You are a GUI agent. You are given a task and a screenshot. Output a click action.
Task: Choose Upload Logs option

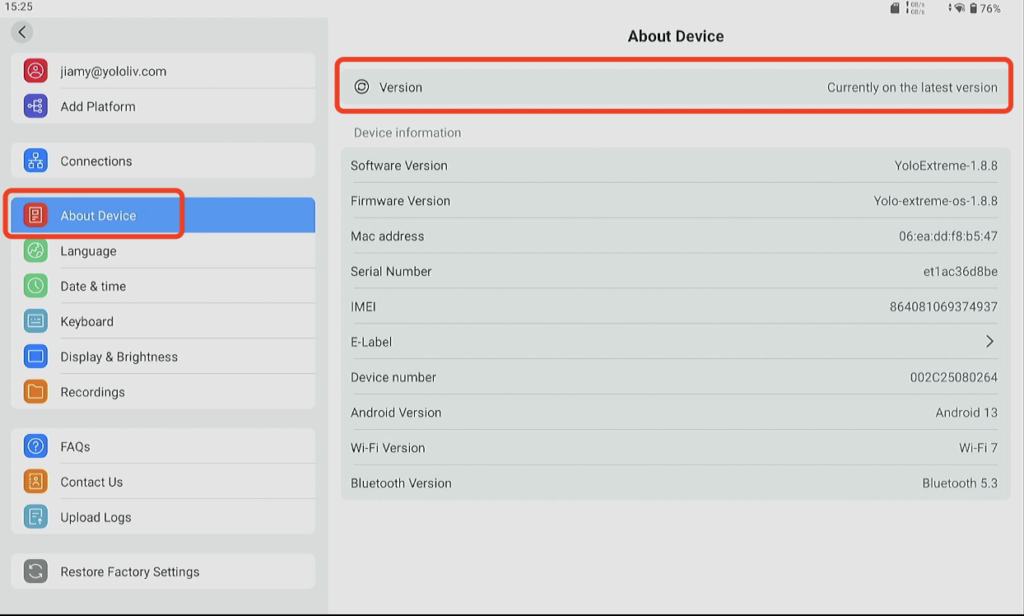click(x=163, y=517)
